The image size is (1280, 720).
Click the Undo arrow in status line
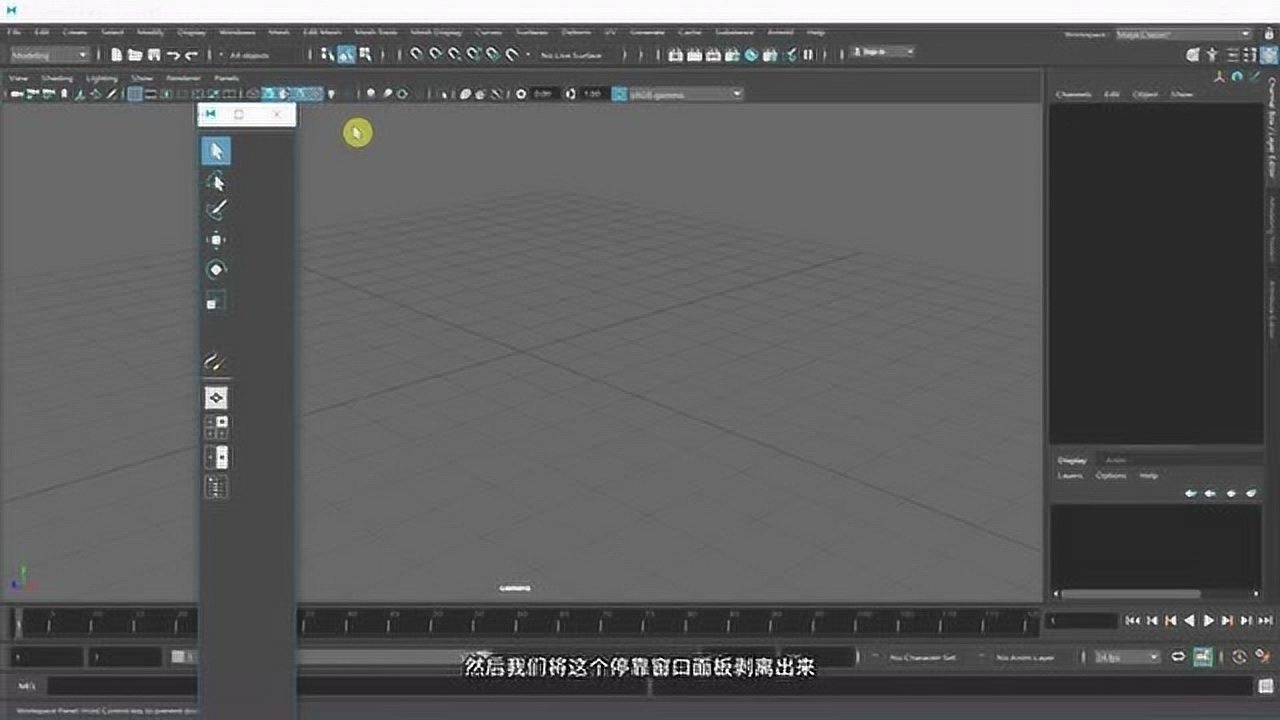point(173,55)
